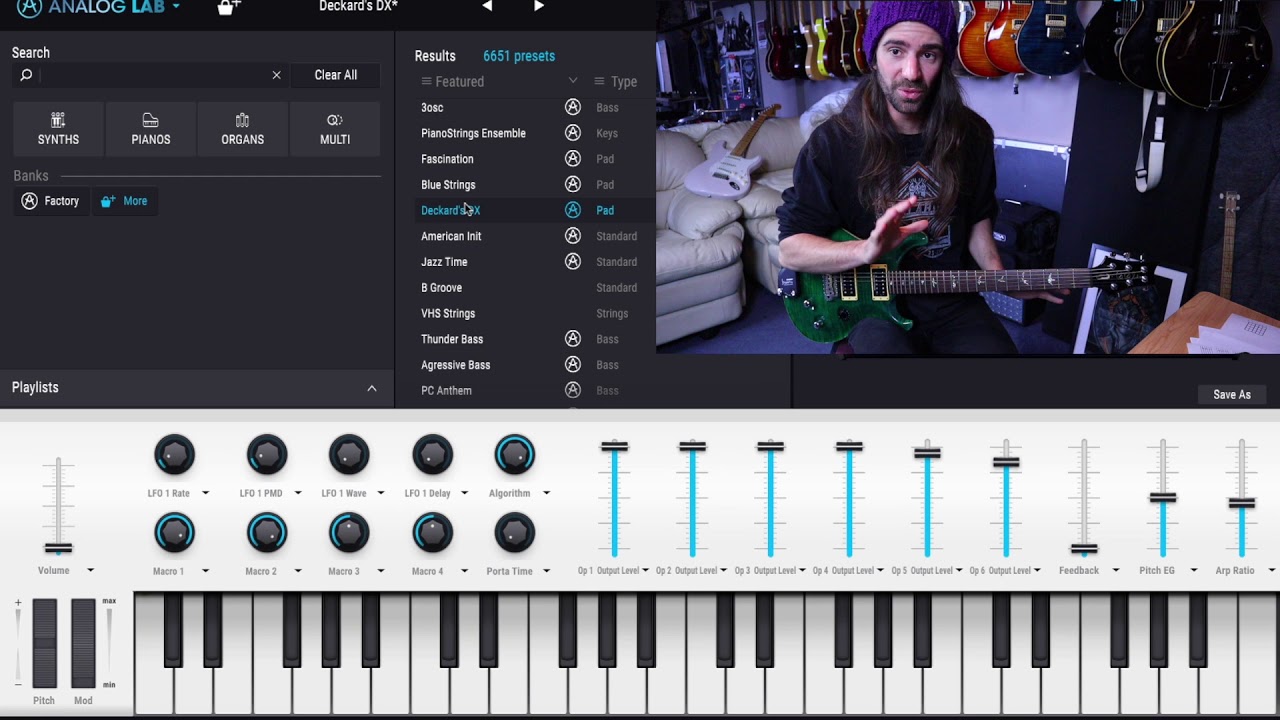This screenshot has width=1280, height=720.
Task: Click Arturia icon on Thunder Bass row
Action: [x=572, y=339]
